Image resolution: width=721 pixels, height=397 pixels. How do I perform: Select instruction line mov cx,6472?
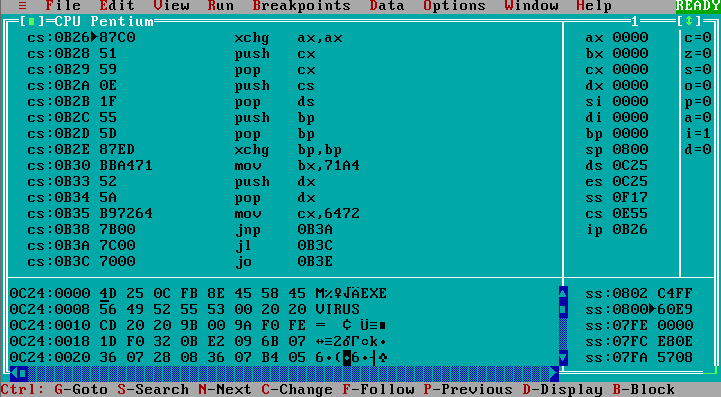pyautogui.click(x=194, y=213)
